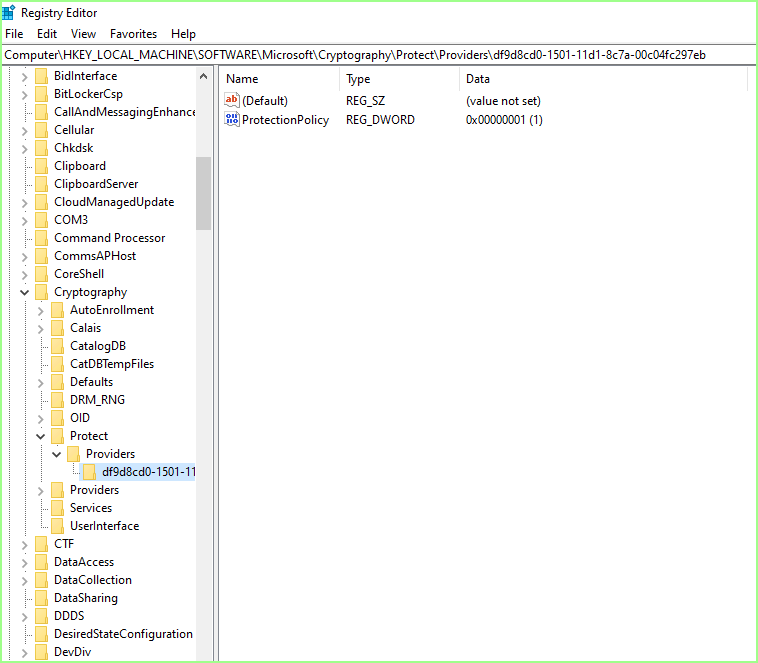The image size is (758, 663).
Task: Click the Cryptography folder icon
Action: 42,292
